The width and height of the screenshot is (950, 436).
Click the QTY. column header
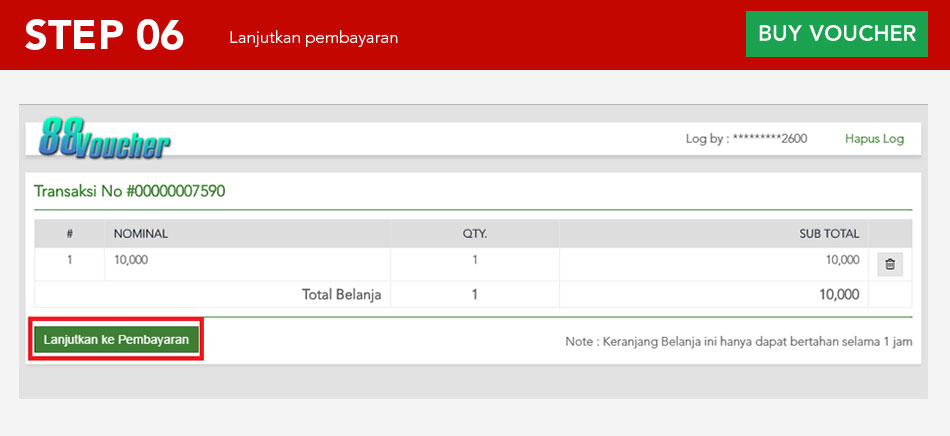474,234
